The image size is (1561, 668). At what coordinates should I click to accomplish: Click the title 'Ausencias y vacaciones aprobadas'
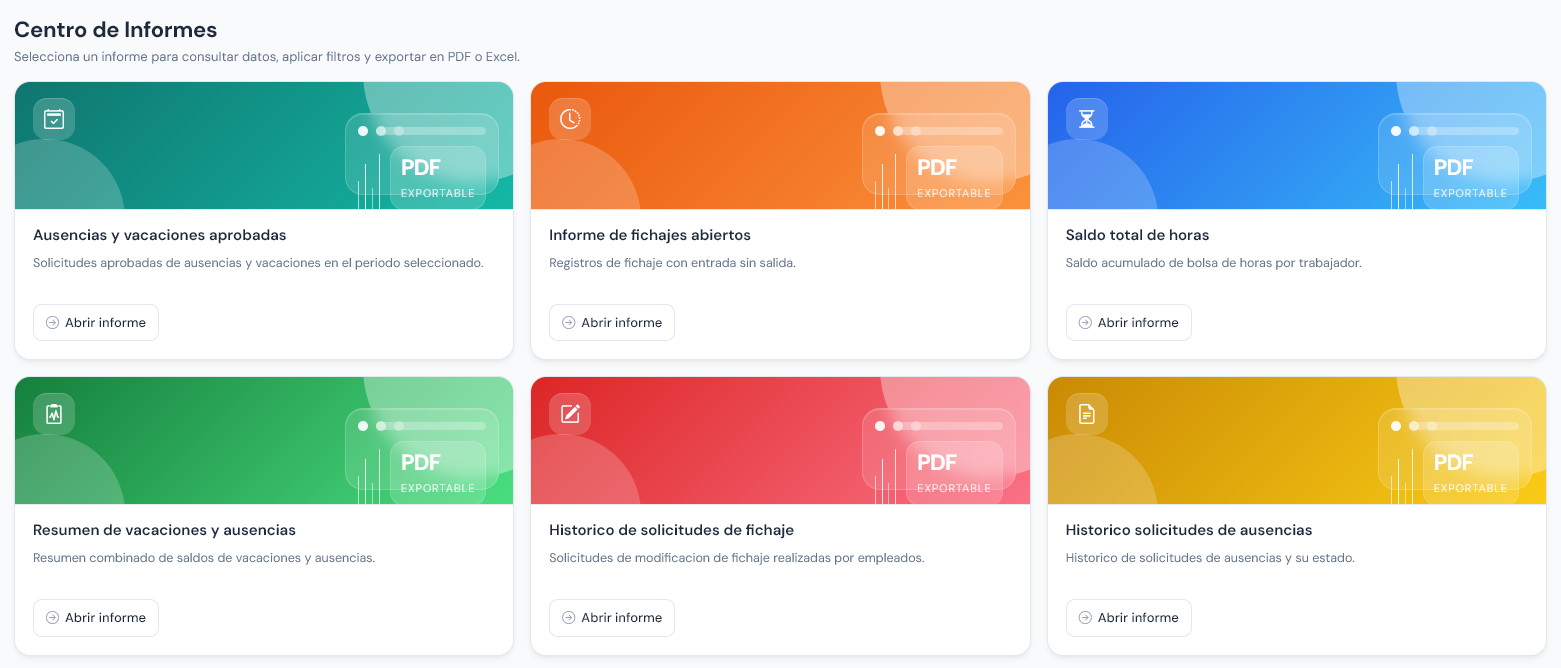click(160, 236)
